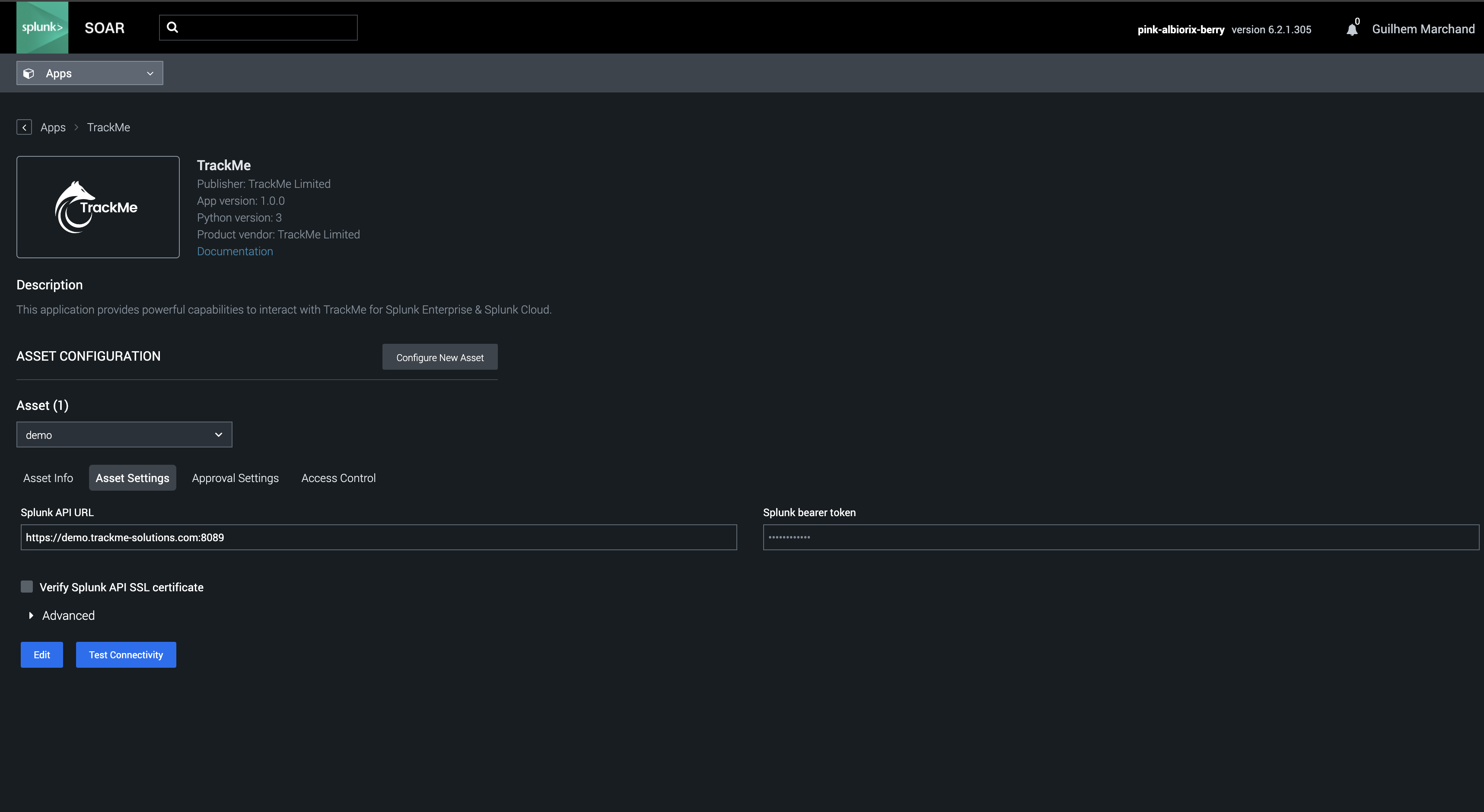Image resolution: width=1484 pixels, height=812 pixels.
Task: Enable Verify Splunk API SSL certificate
Action: (x=27, y=586)
